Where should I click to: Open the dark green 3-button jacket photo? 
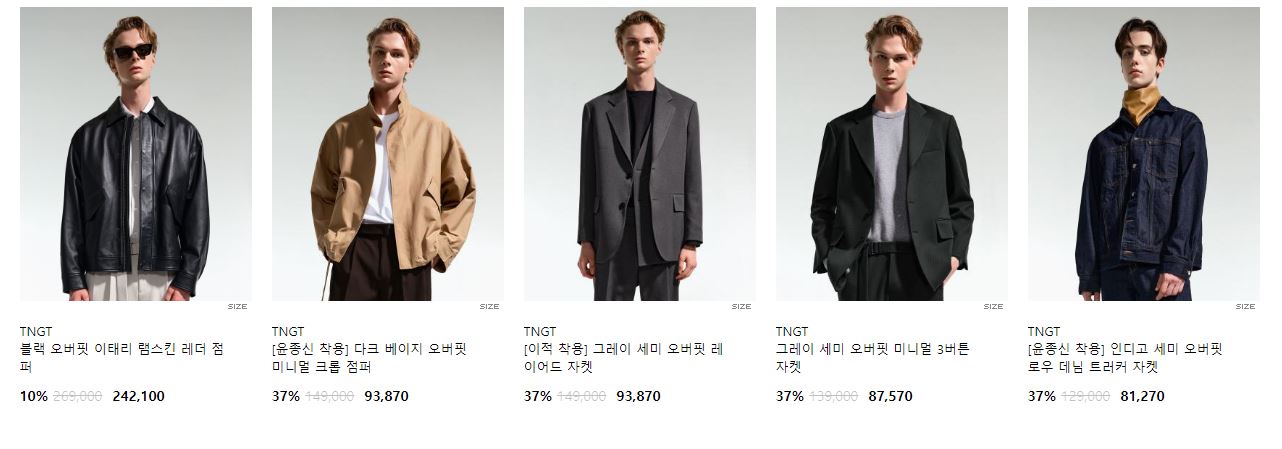point(892,154)
